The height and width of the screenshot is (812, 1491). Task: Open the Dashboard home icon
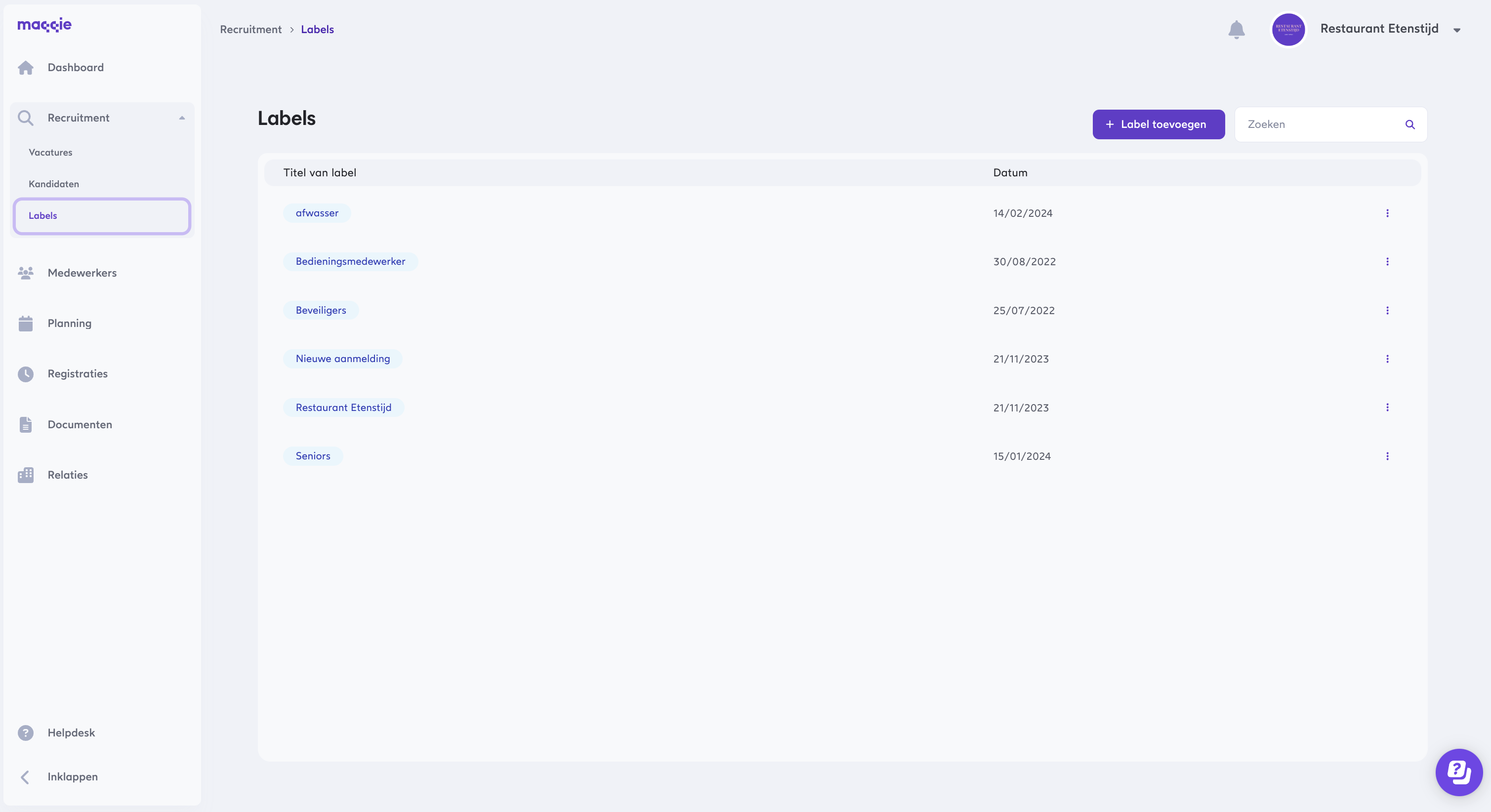click(x=26, y=68)
